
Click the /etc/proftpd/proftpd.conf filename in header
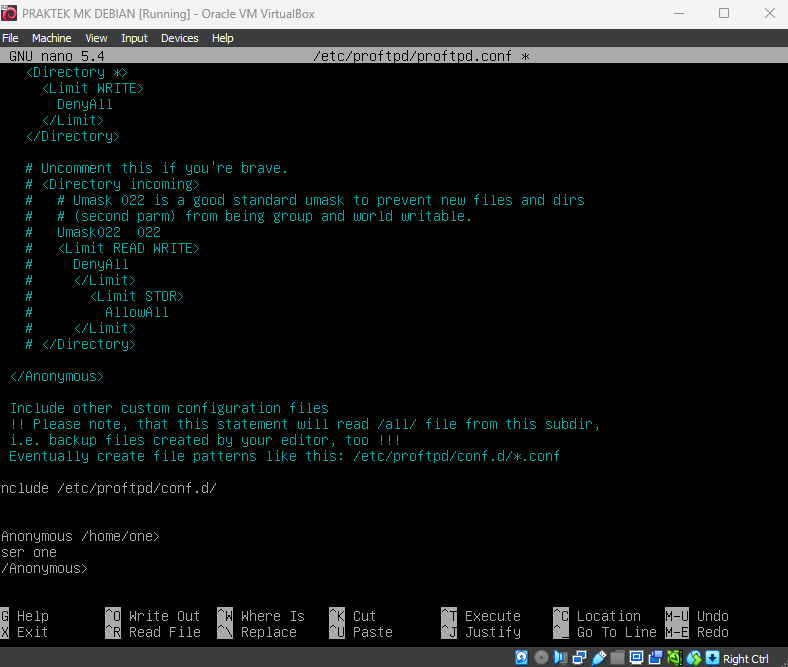pos(412,56)
